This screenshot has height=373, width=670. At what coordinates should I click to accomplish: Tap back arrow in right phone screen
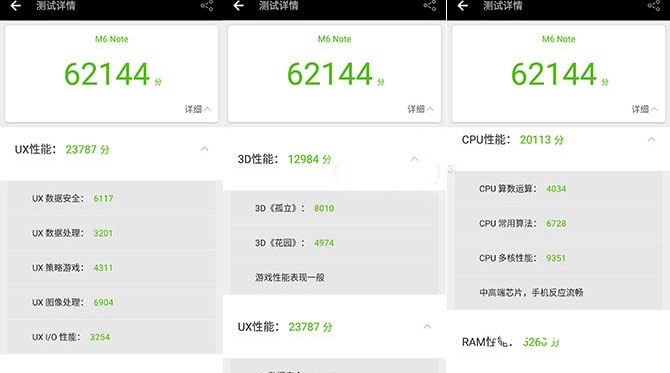coord(463,6)
